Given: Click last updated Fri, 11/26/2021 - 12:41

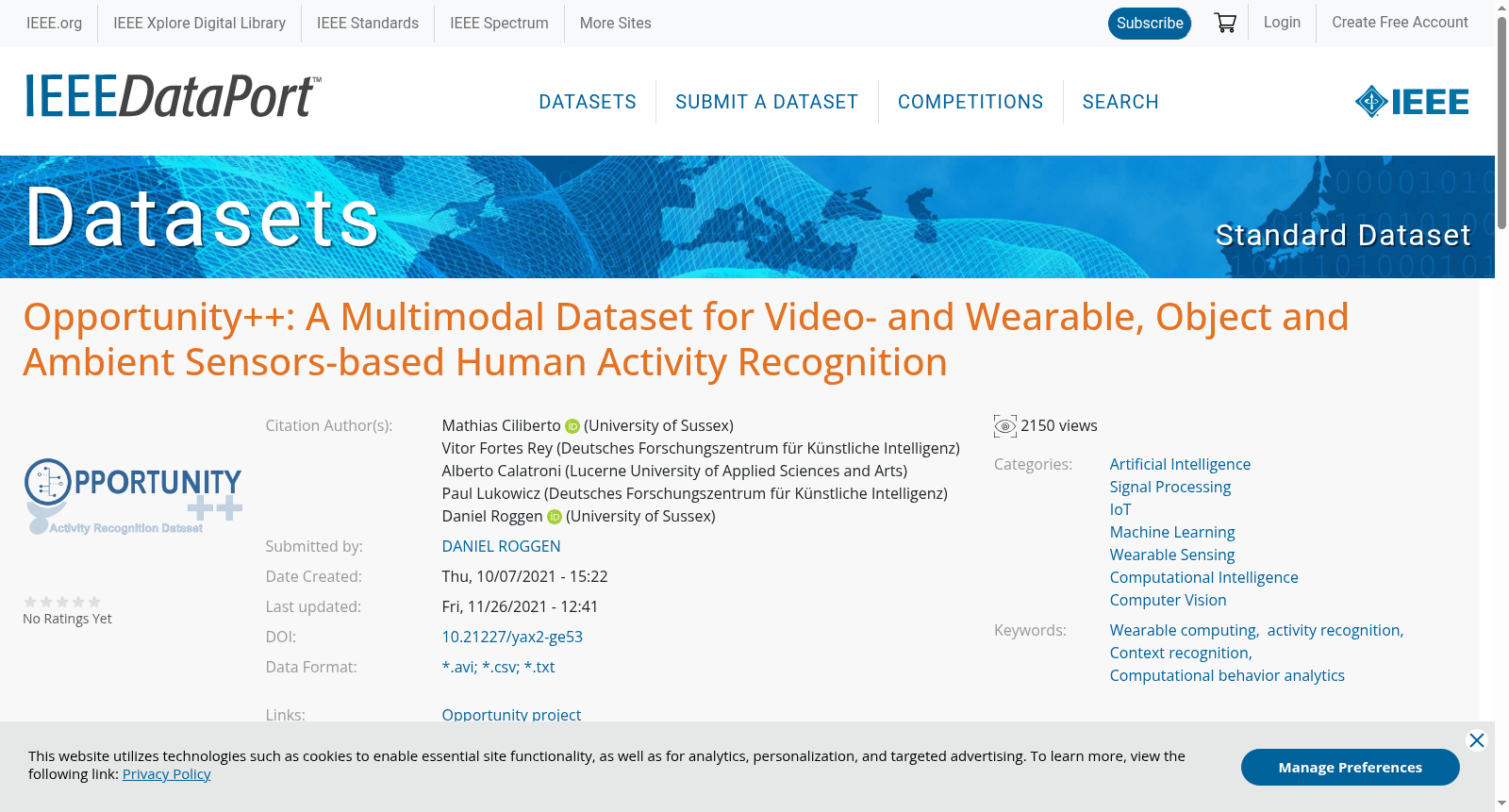Looking at the screenshot, I should click(x=520, y=607).
